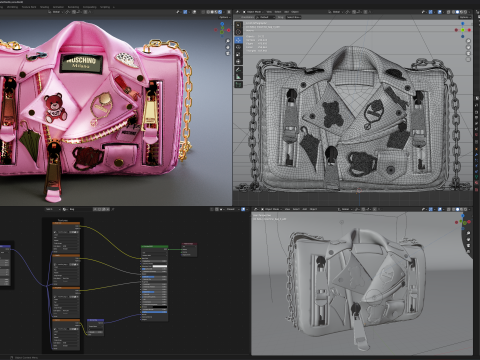Click camera view icon in wireframe viewport
Image resolution: width=480 pixels, height=360 pixels.
point(468,53)
